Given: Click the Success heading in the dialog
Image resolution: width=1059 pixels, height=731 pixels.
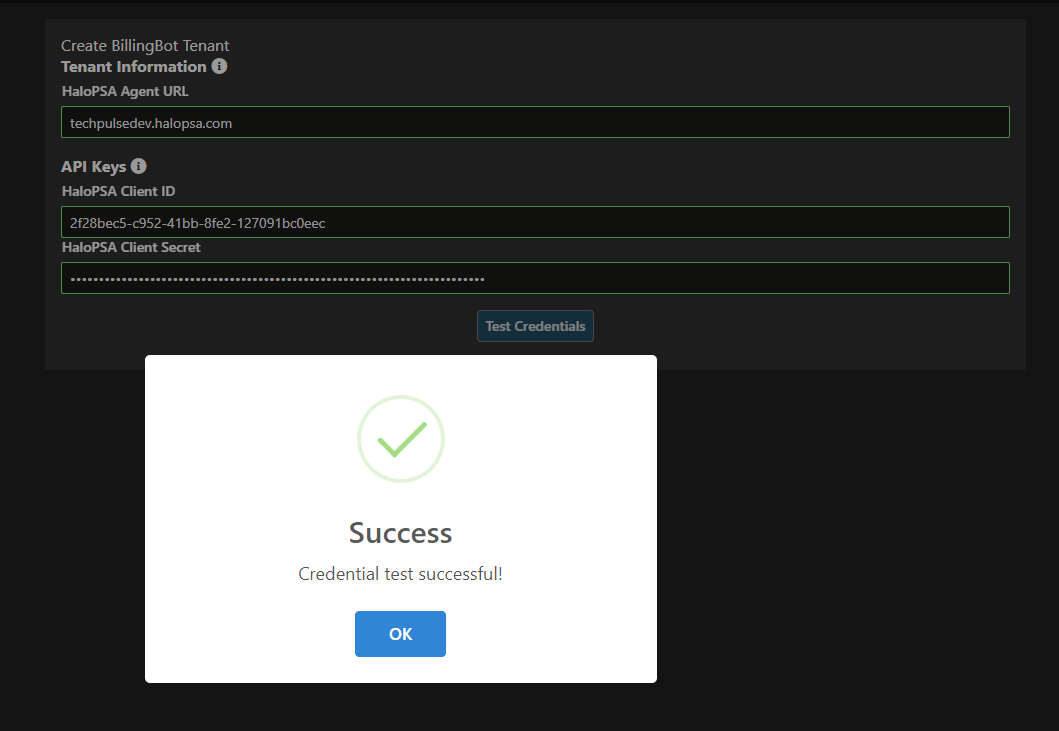Looking at the screenshot, I should (401, 533).
